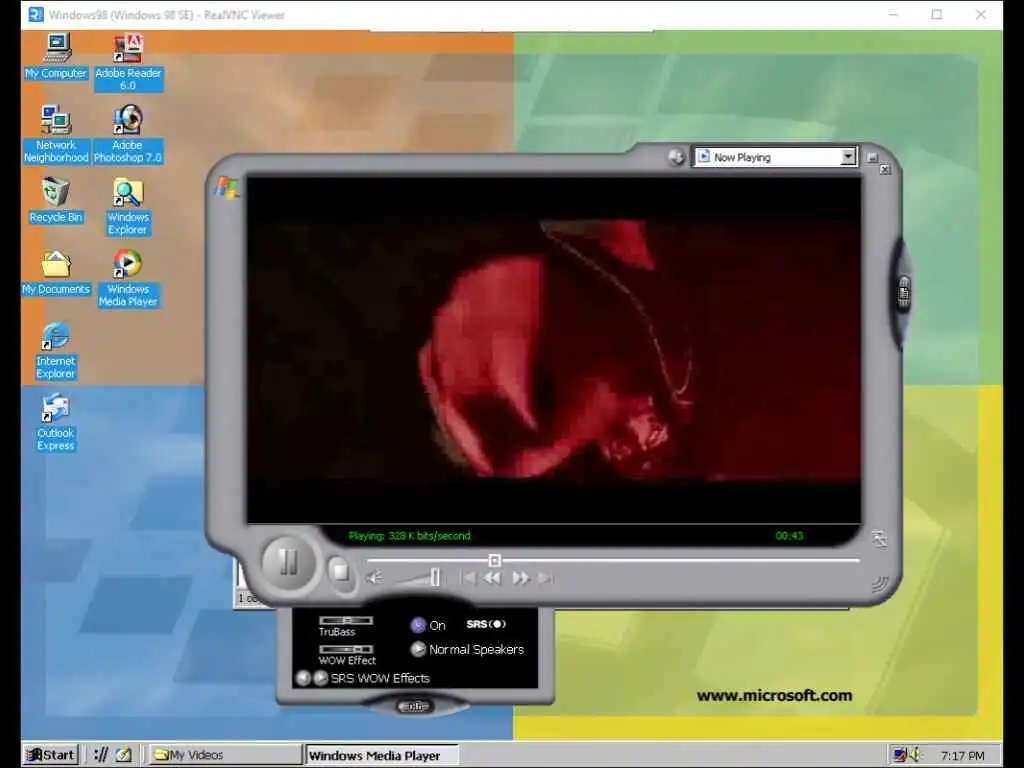Viewport: 1024px width, 768px height.
Task: Toggle SRS WOW On button
Action: 418,625
